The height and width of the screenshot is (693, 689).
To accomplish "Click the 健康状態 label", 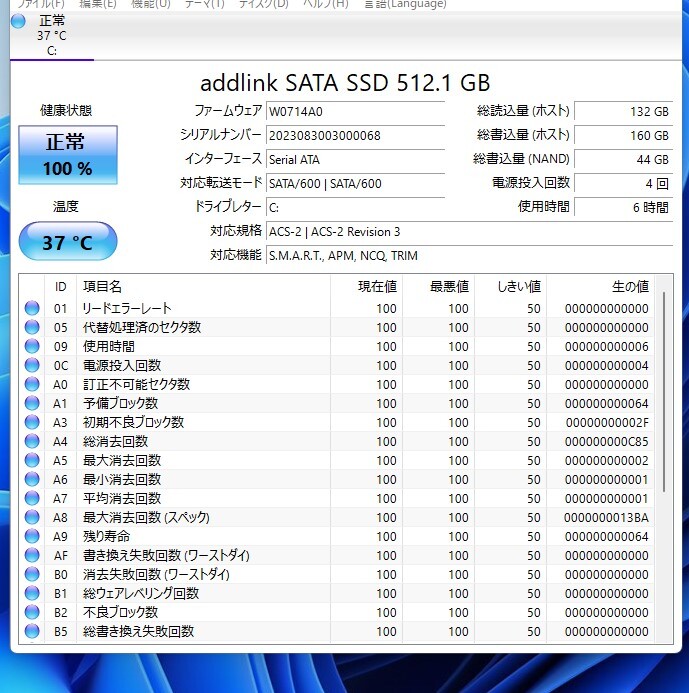I will 66,110.
